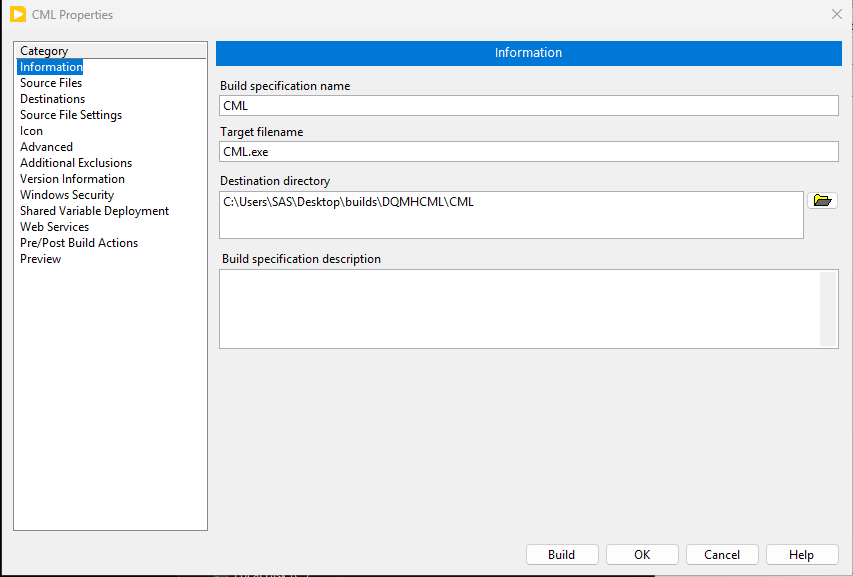Click the 'Destination directory' label

275,181
